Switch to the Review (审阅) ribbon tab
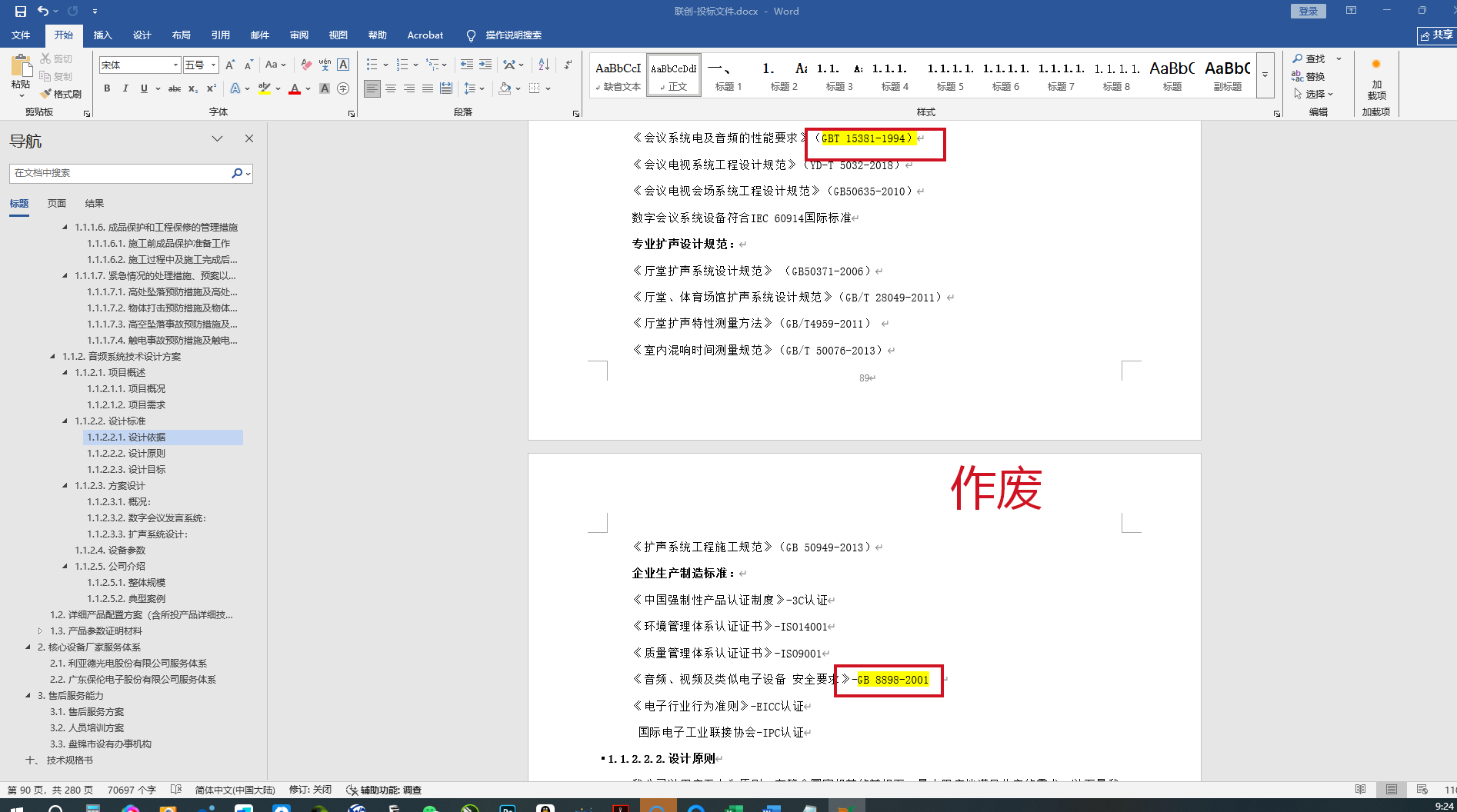 tap(298, 35)
